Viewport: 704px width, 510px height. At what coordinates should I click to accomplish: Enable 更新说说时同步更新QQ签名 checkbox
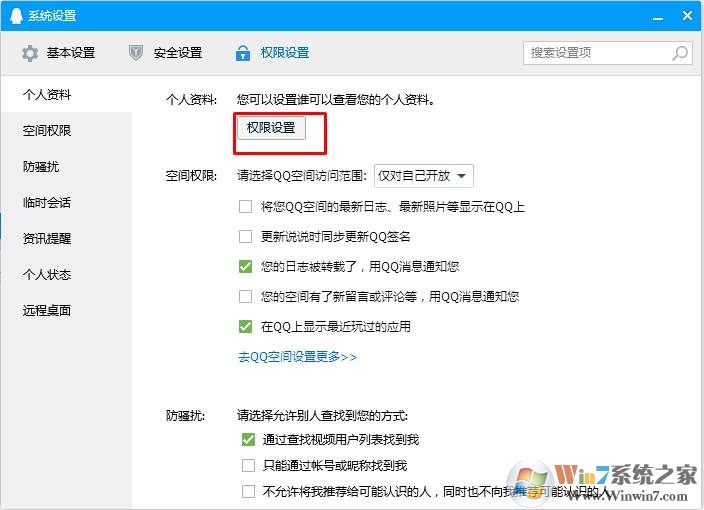[x=245, y=237]
